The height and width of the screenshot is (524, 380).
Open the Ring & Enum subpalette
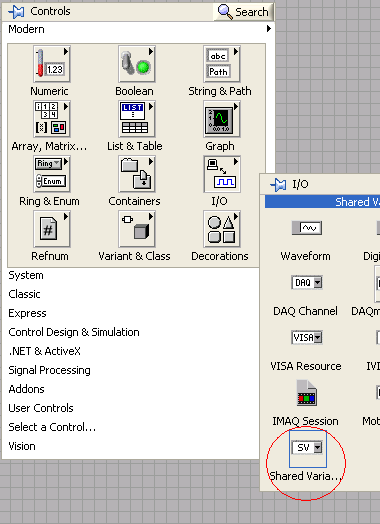[51, 174]
